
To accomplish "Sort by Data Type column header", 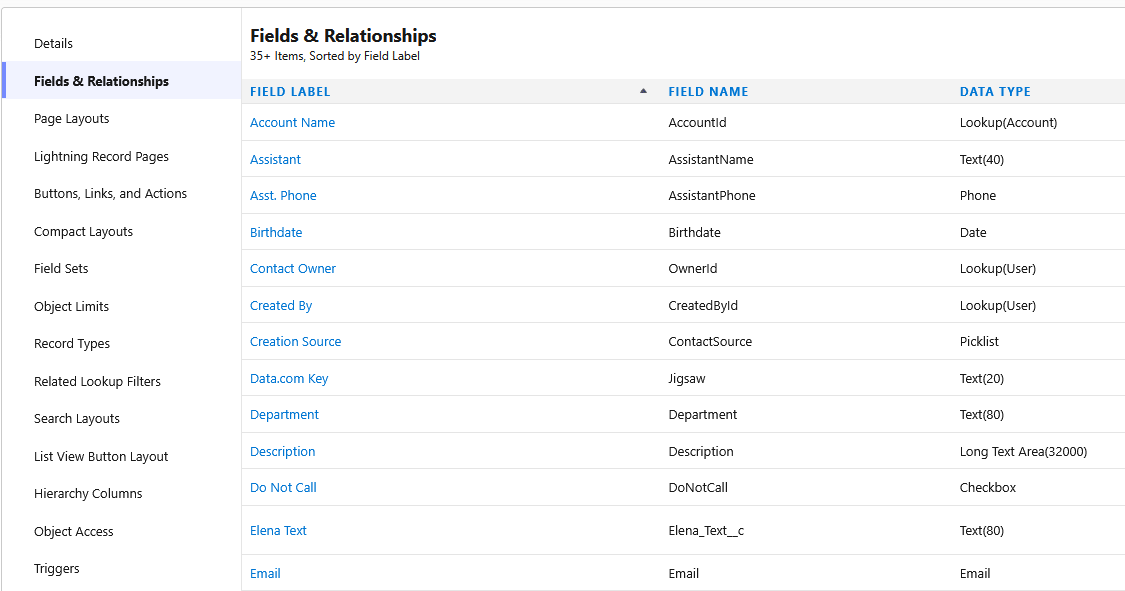I will click(995, 92).
